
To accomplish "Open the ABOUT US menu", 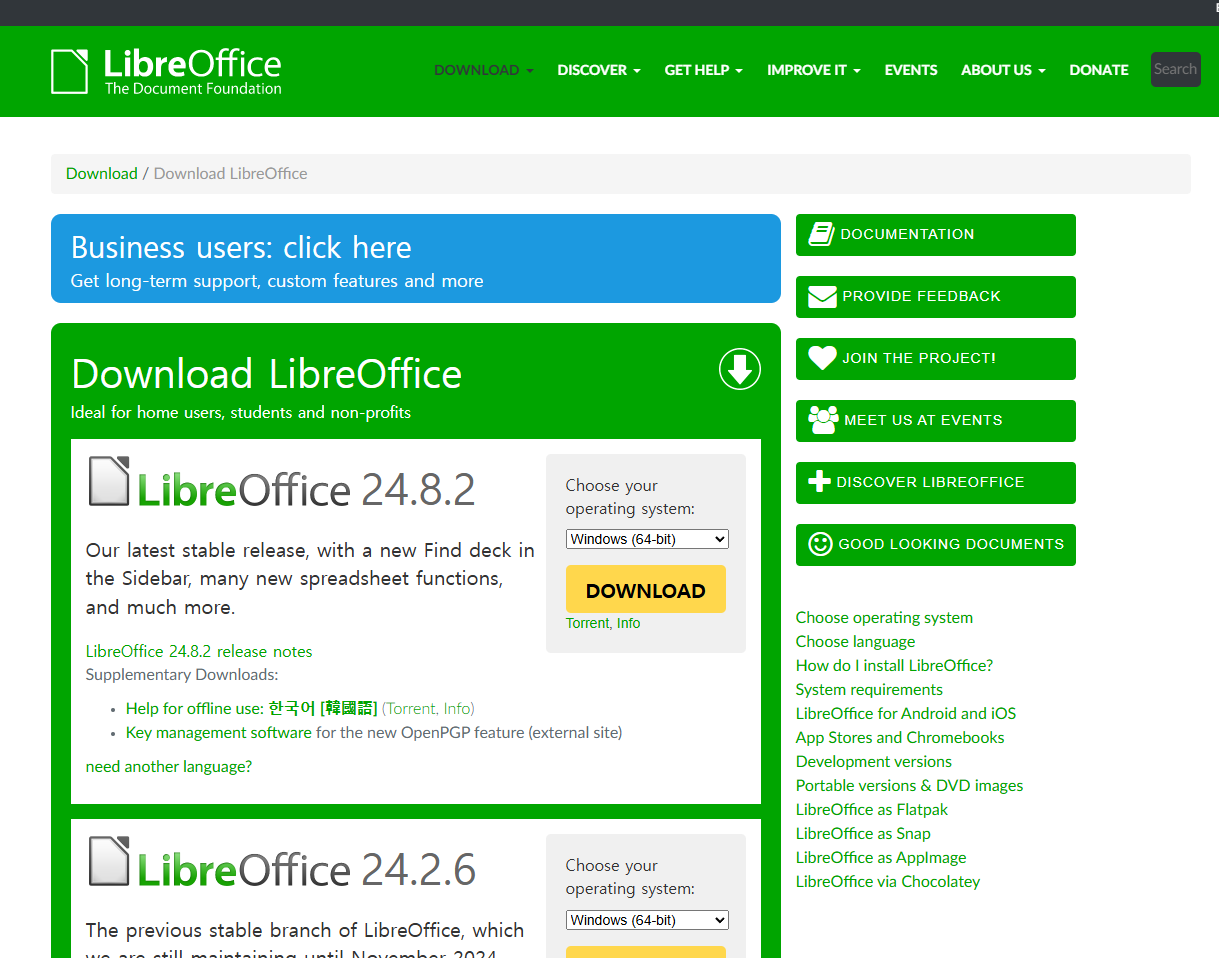I will coord(1003,70).
